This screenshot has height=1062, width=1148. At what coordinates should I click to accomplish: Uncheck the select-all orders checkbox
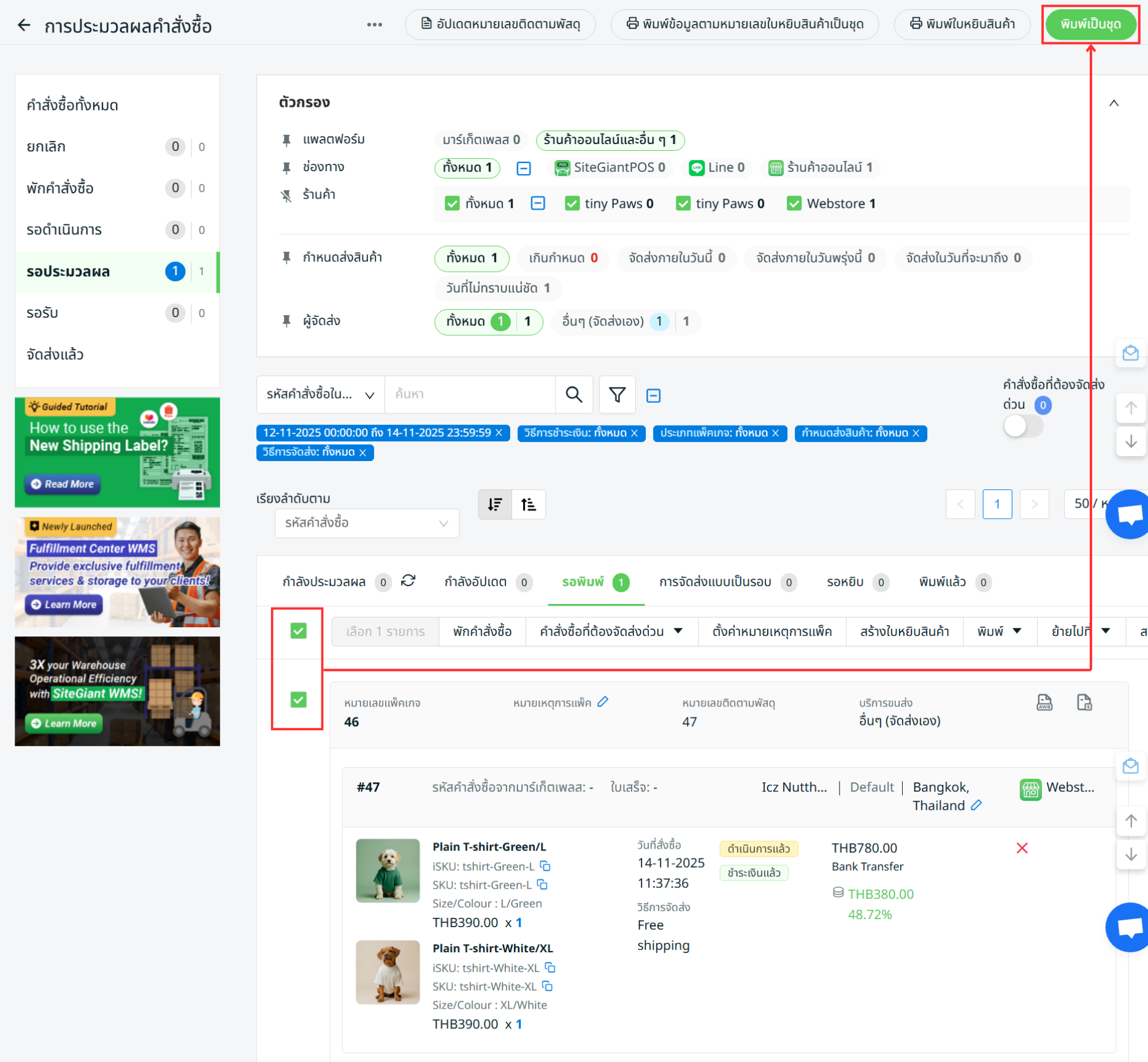pyautogui.click(x=299, y=631)
